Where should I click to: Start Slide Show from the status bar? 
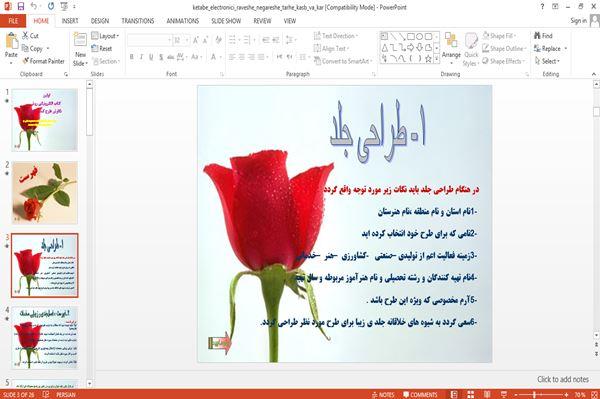[x=504, y=394]
